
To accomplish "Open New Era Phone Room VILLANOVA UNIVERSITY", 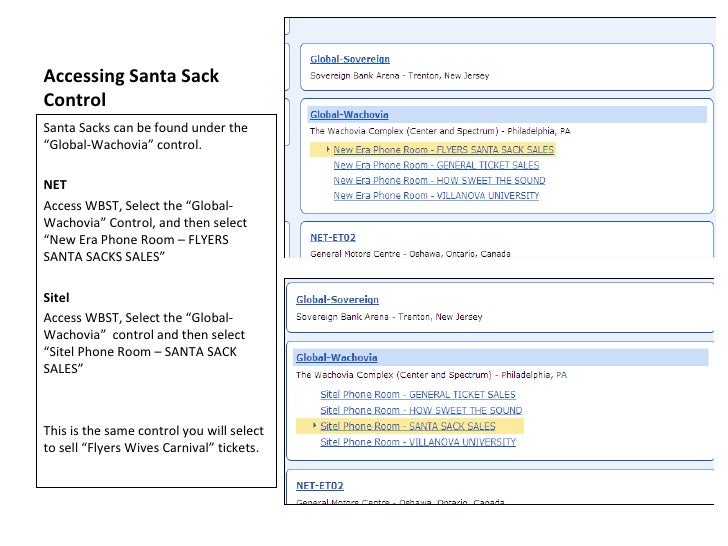I will coord(436,195).
